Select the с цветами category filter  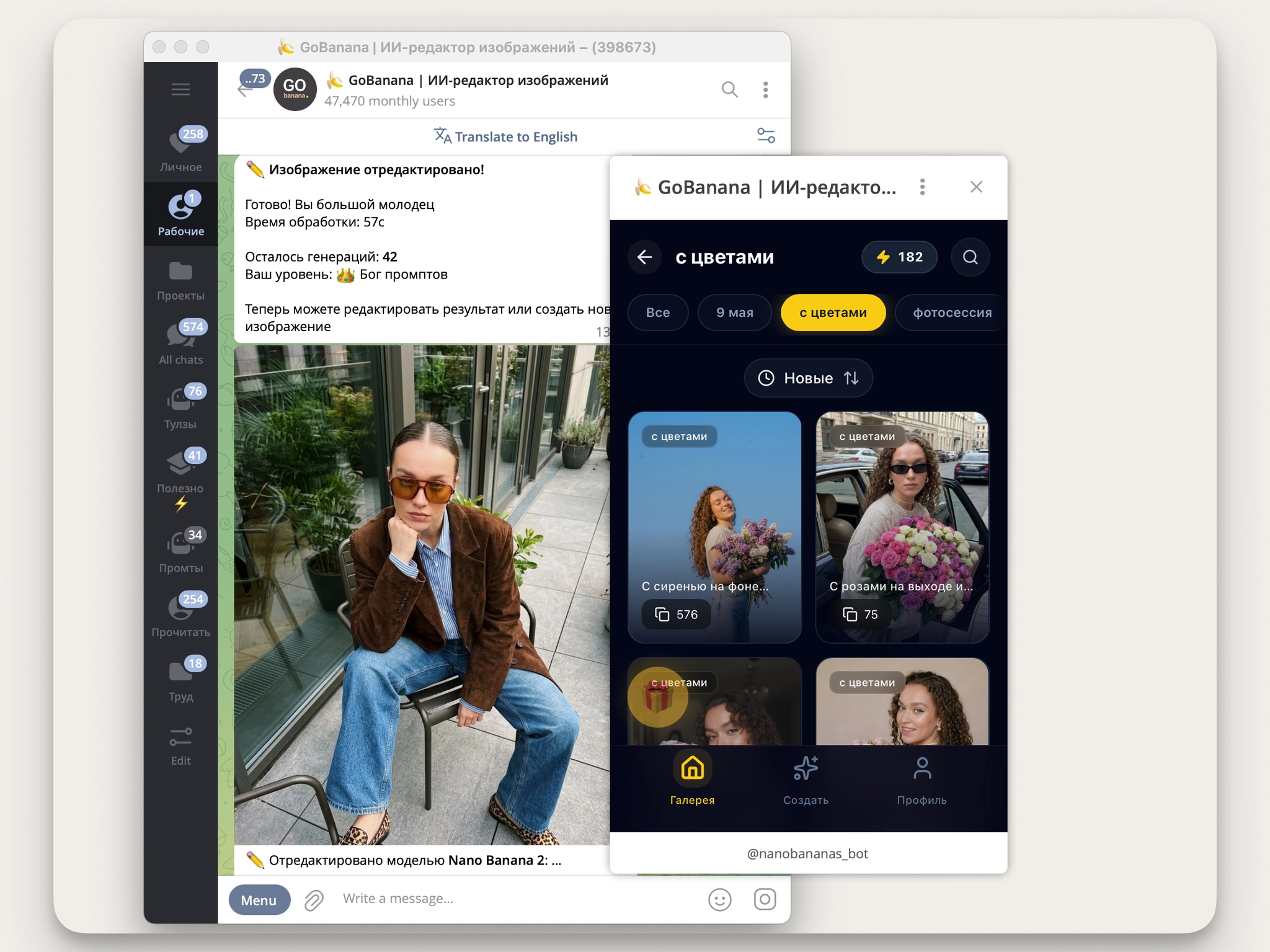click(x=833, y=313)
